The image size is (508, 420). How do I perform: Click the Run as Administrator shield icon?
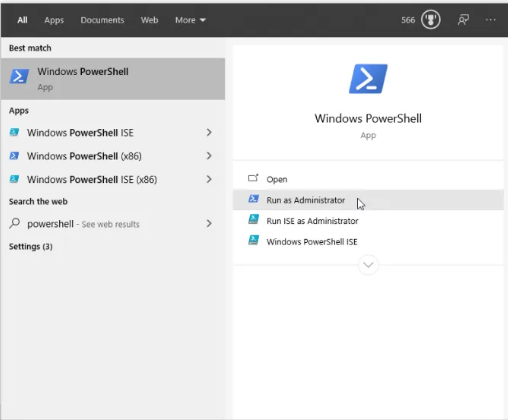tap(253, 199)
